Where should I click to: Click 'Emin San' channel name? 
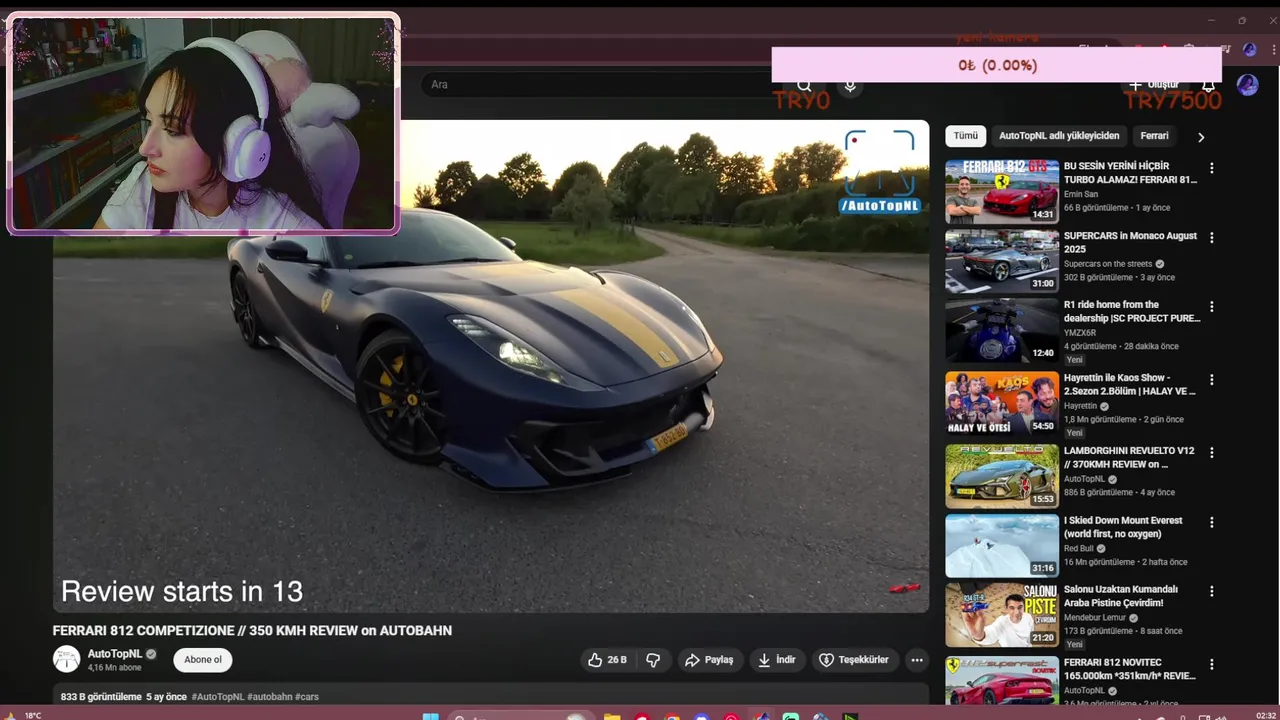pos(1081,194)
